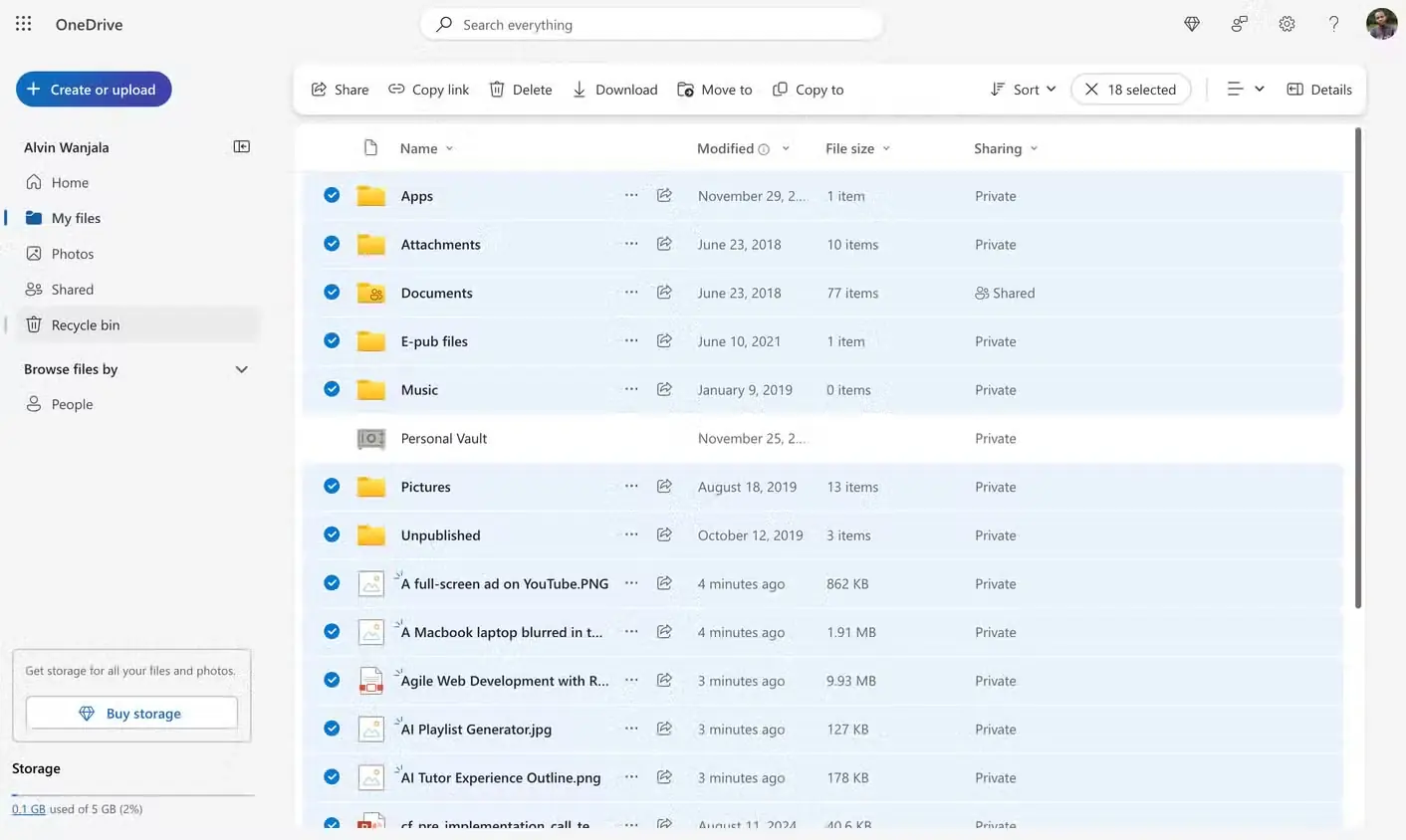Open the premium diamond icon in header
The image size is (1406, 840).
coord(1192,24)
